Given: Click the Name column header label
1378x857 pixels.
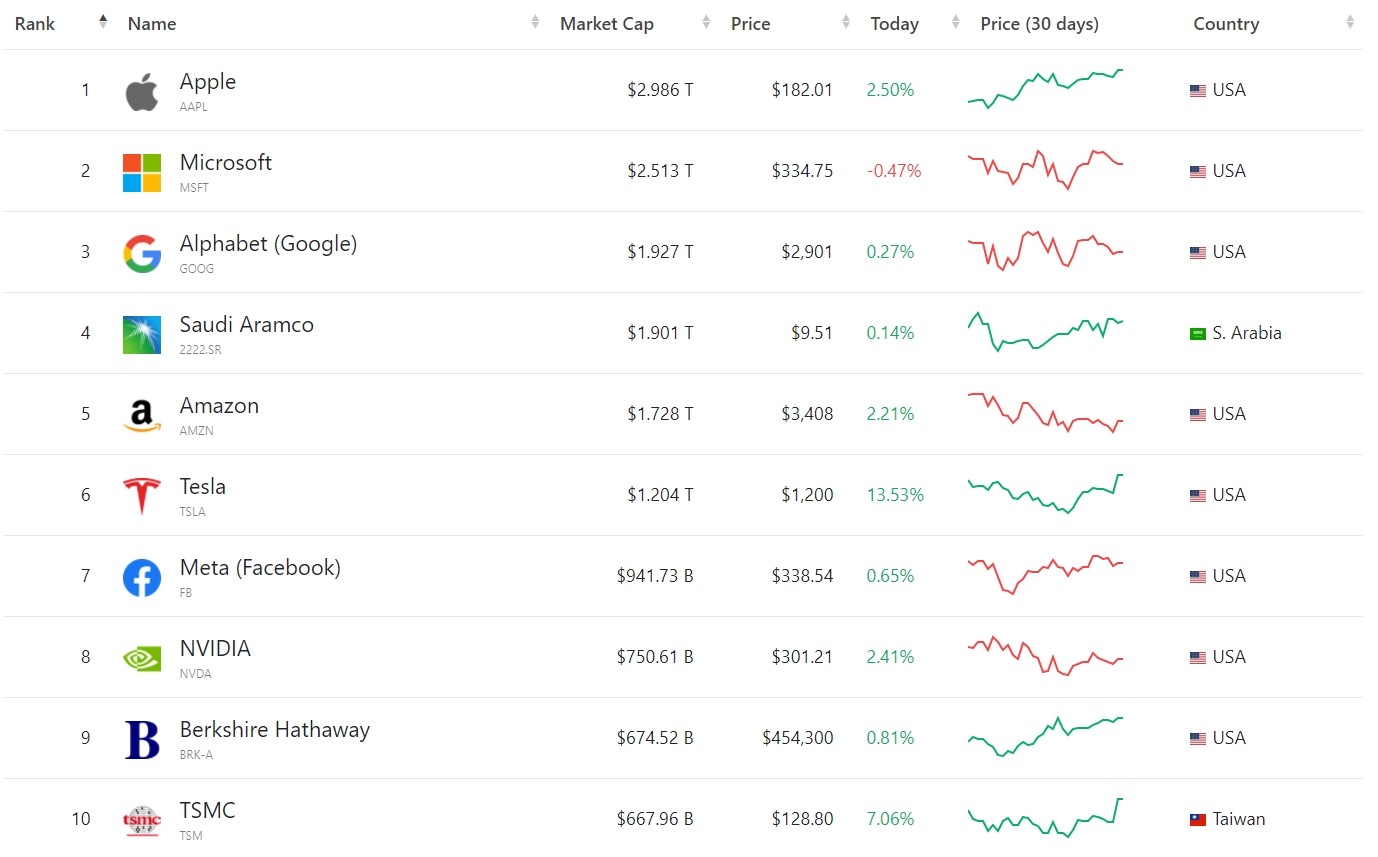Looking at the screenshot, I should (x=152, y=24).
